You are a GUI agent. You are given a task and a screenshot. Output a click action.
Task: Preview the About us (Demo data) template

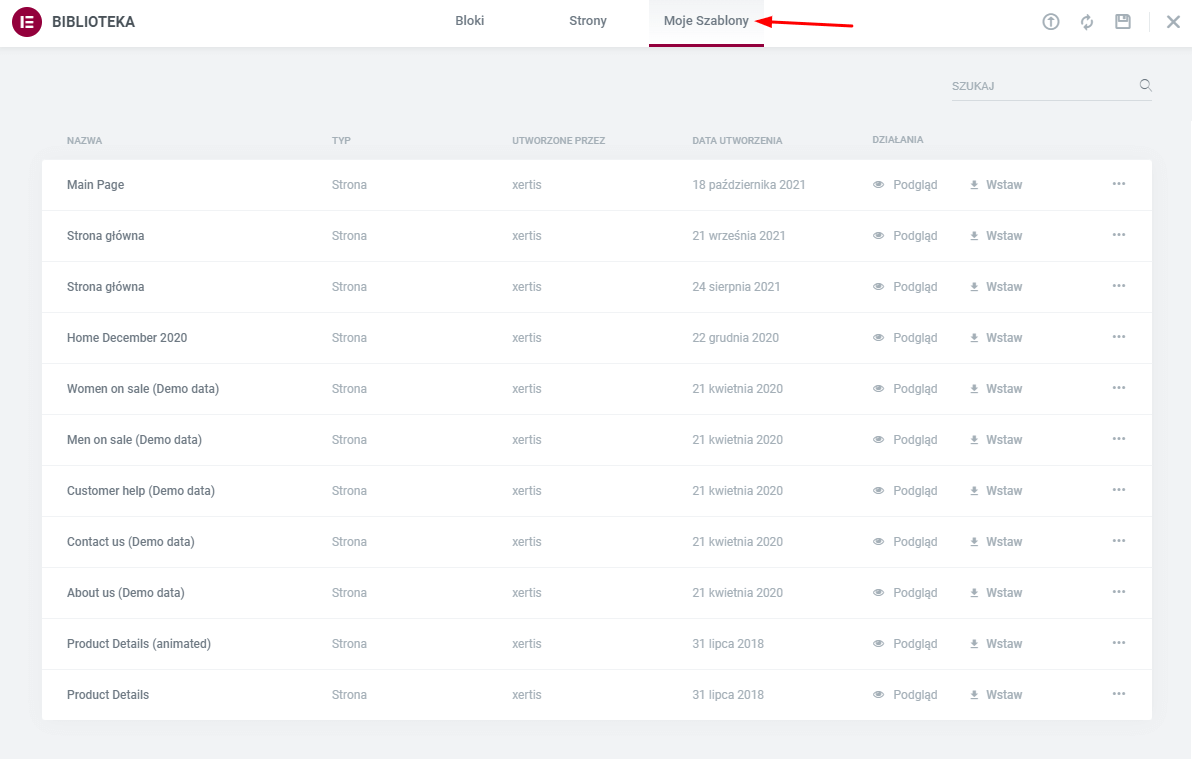point(905,593)
